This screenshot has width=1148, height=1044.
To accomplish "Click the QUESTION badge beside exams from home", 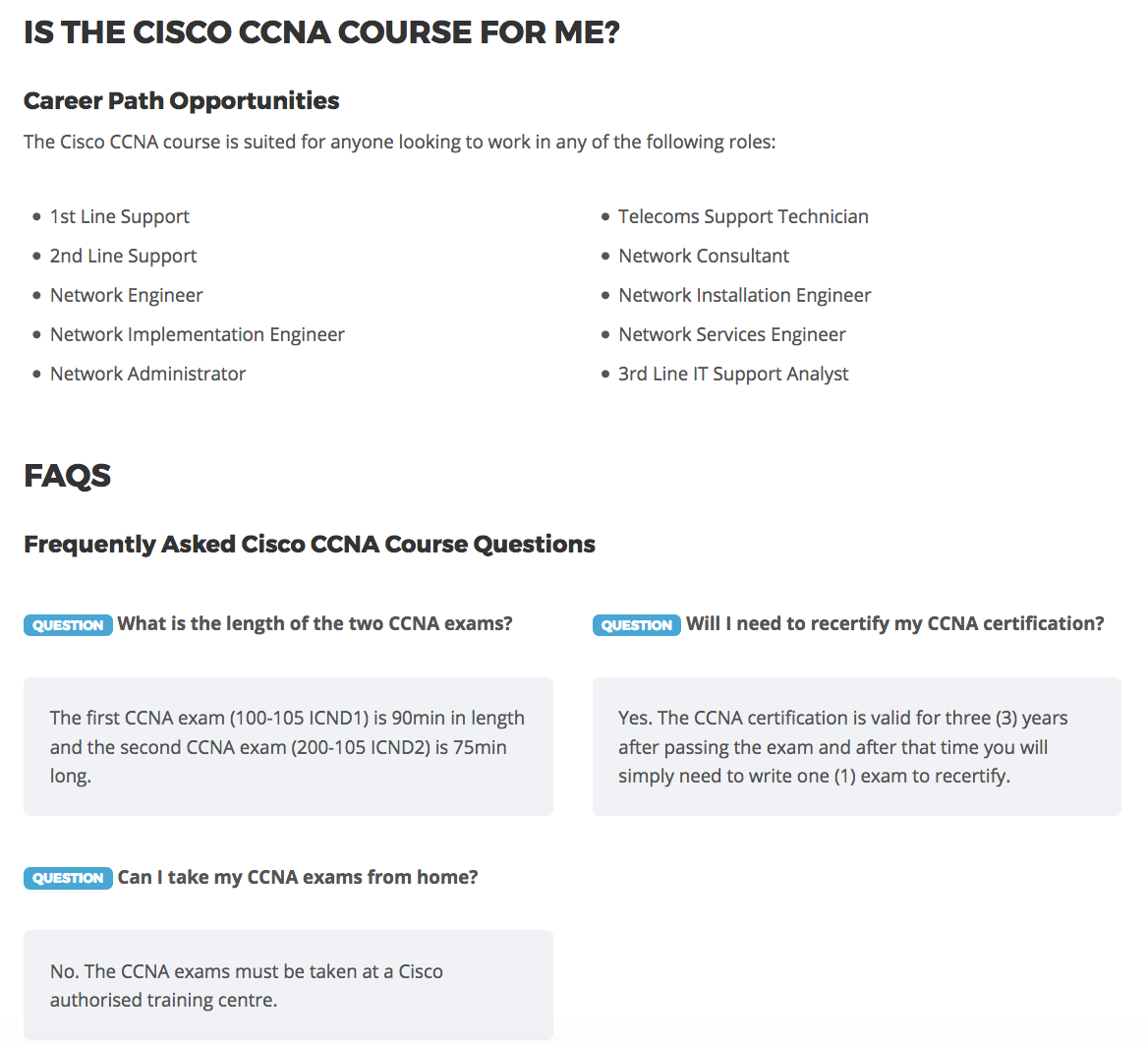I will 68,878.
